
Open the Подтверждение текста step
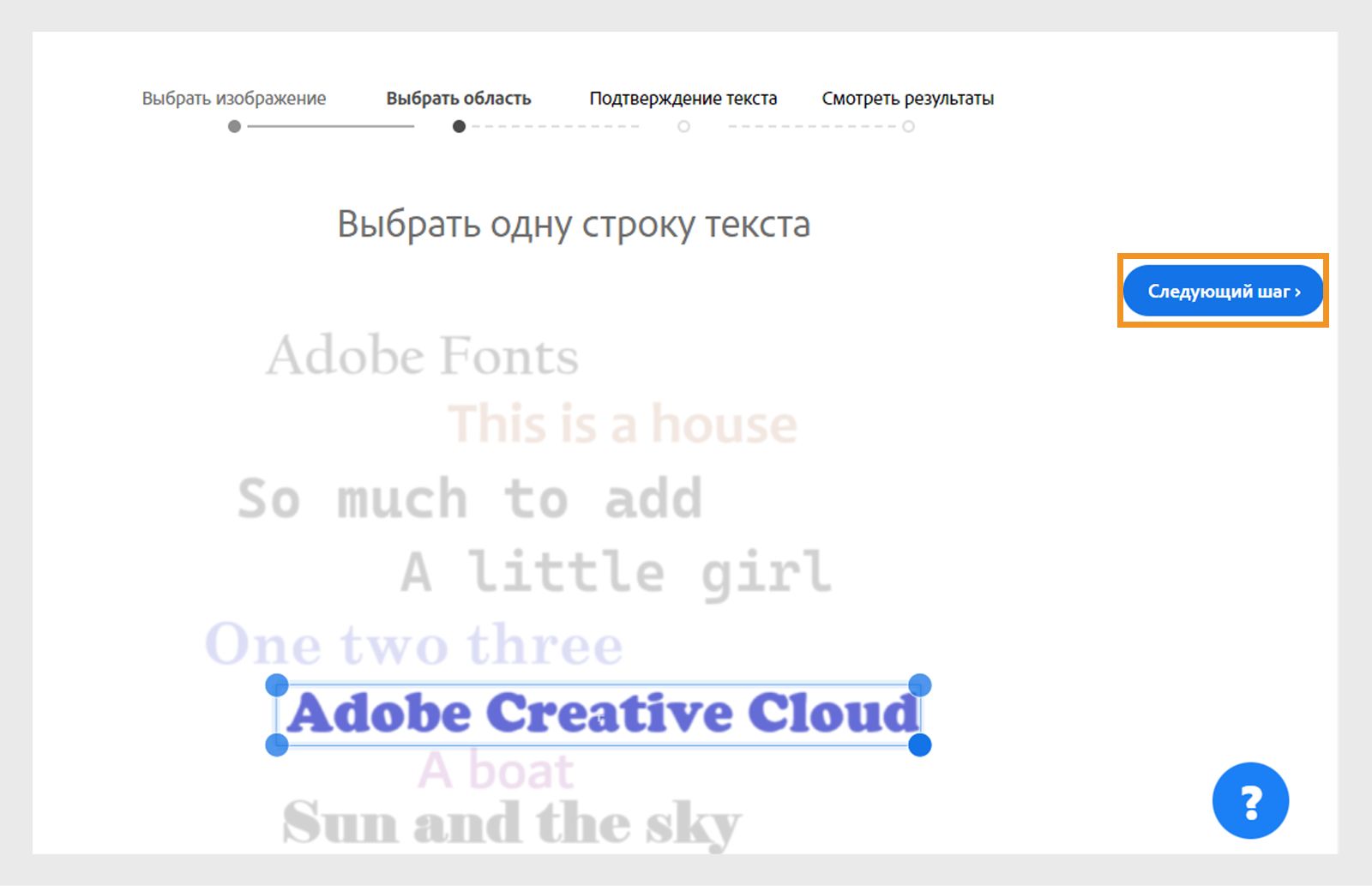pos(683,99)
